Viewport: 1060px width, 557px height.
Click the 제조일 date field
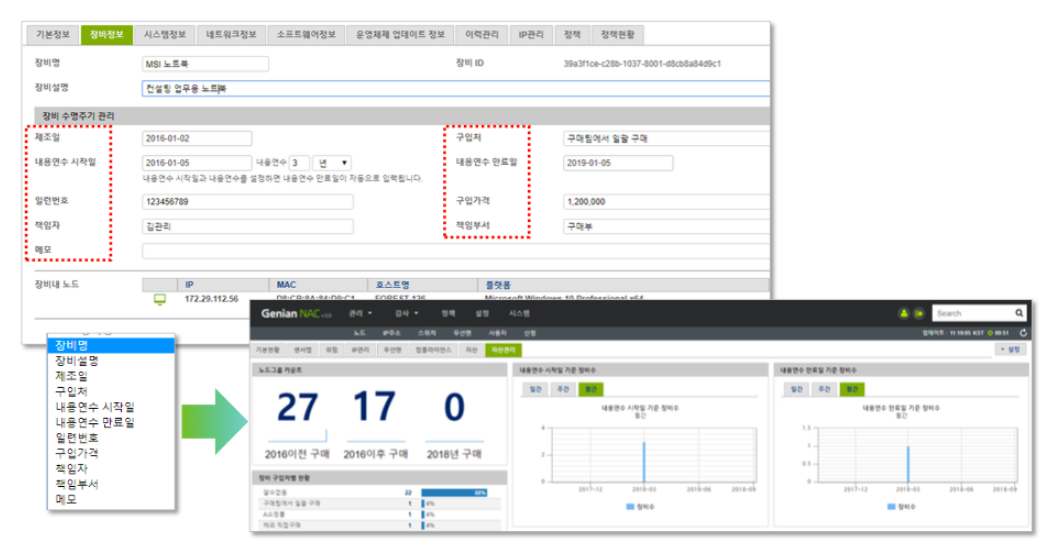[x=197, y=138]
